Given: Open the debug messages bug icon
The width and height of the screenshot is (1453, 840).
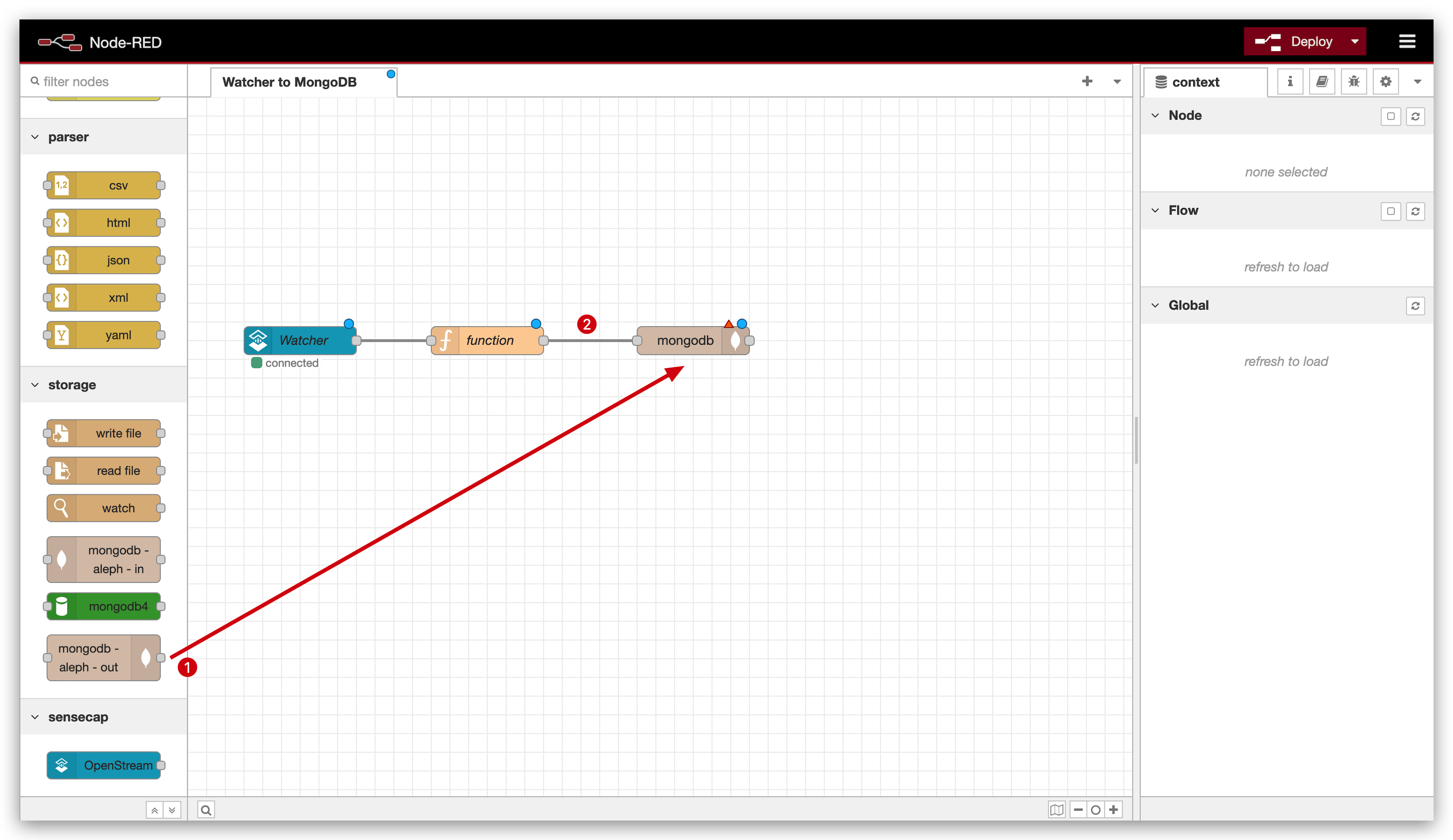Looking at the screenshot, I should (x=1353, y=81).
